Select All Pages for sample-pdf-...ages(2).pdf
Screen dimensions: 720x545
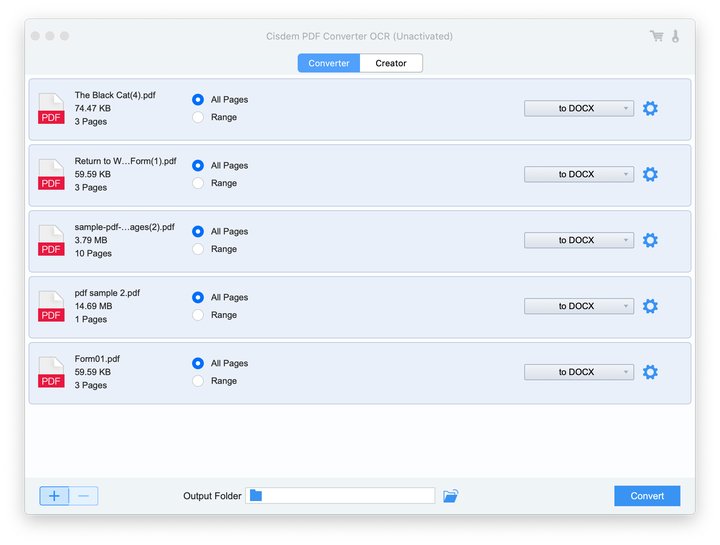click(x=198, y=231)
